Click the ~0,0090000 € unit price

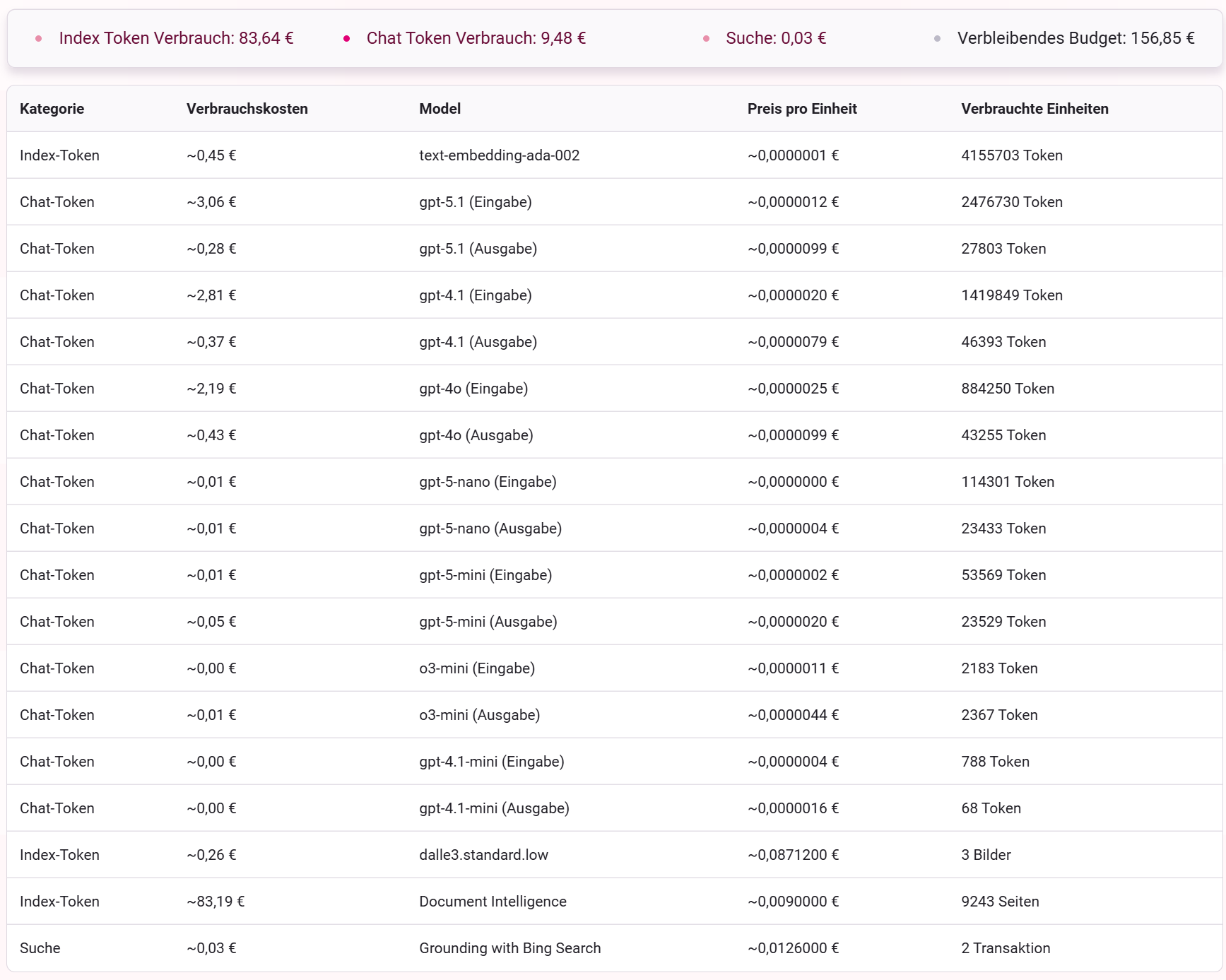tap(793, 902)
